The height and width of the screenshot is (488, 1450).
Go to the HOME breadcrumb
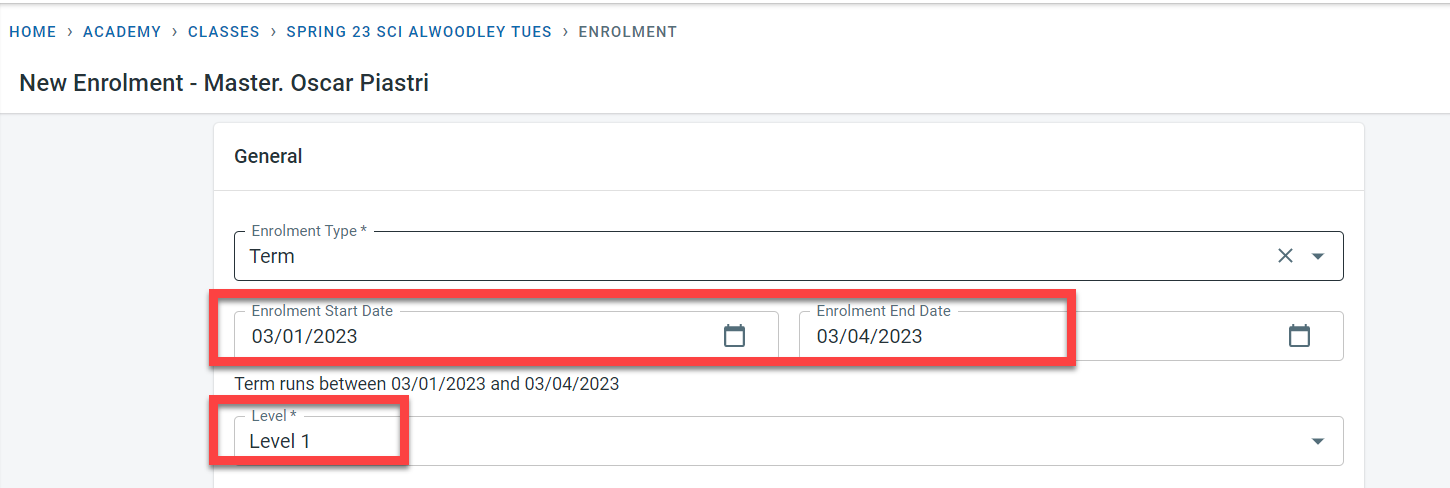(33, 32)
